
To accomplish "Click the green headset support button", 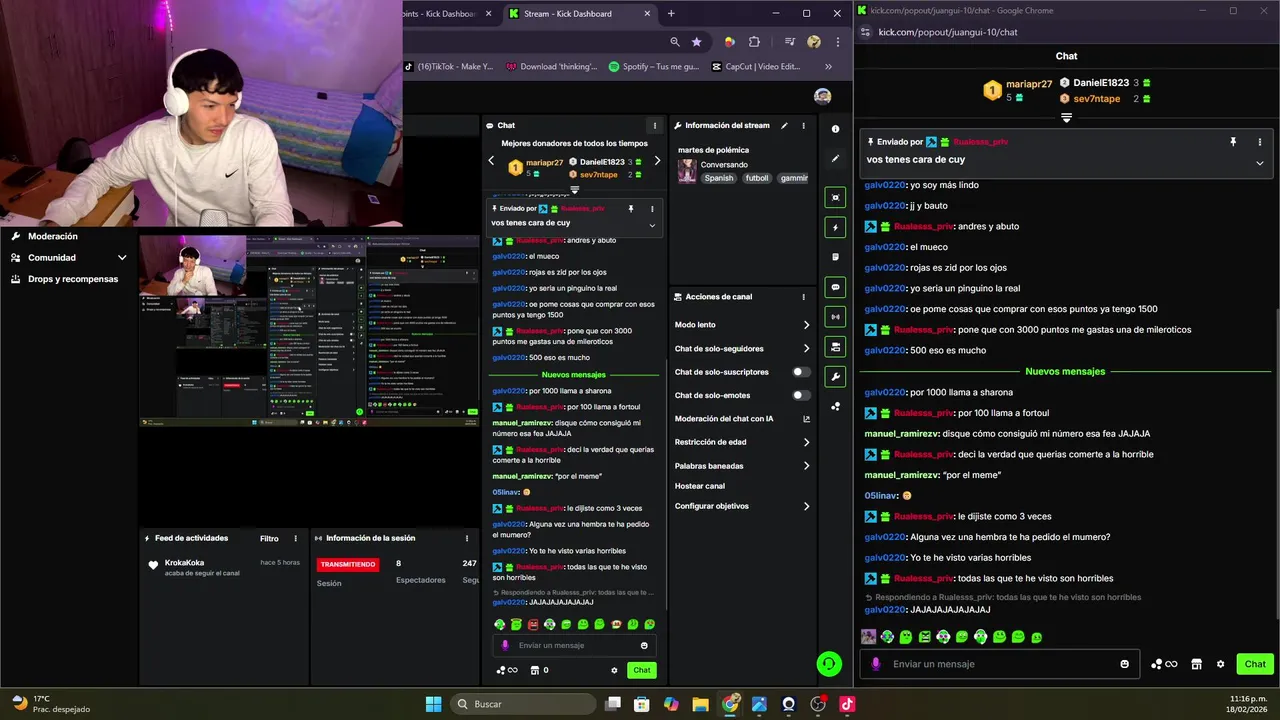I will coord(828,663).
